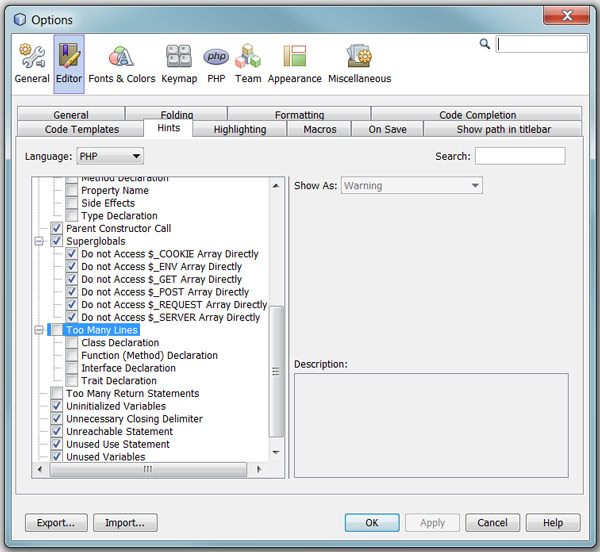Open the Miscellaneous options category
Viewport: 600px width, 552px height.
coord(359,64)
